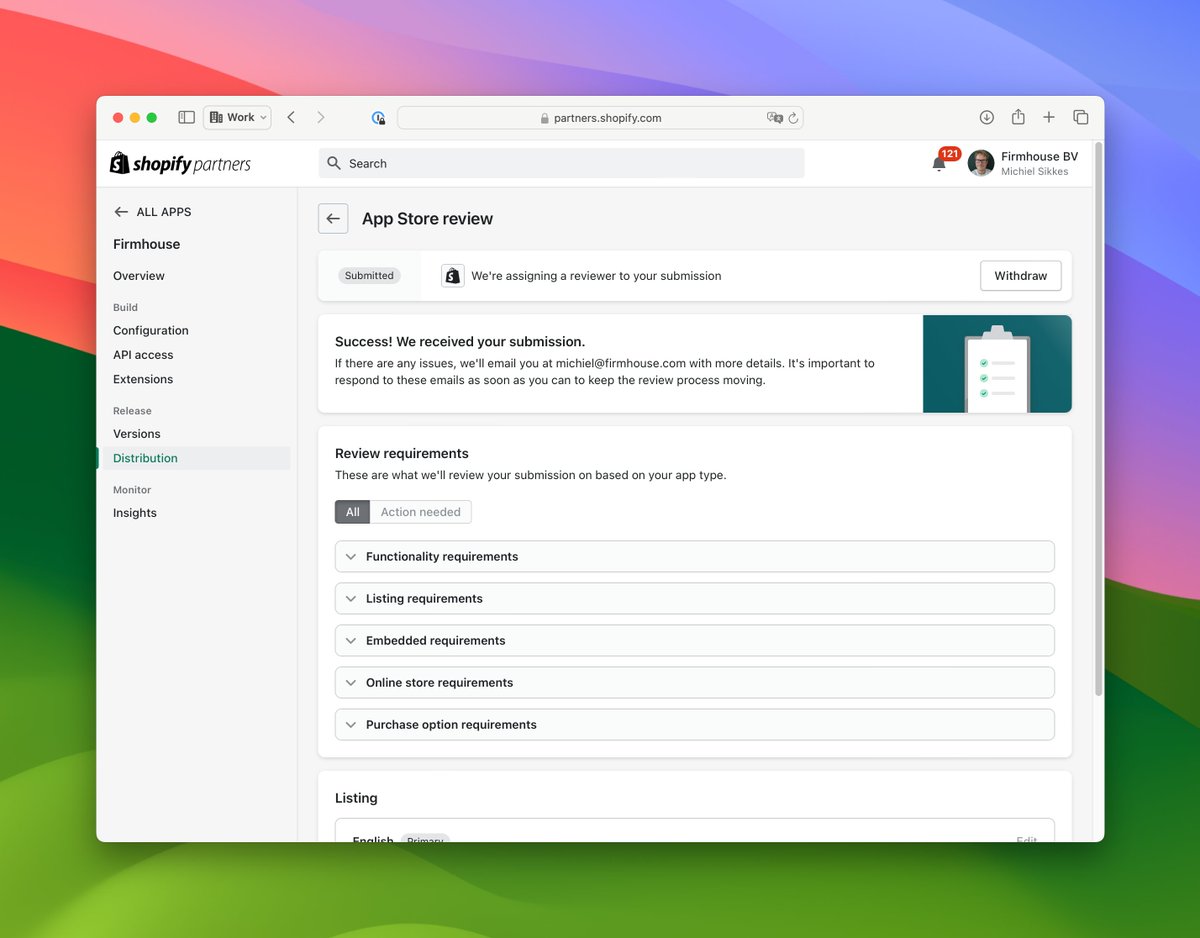
Task: Expand Embedded requirements
Action: tap(695, 641)
